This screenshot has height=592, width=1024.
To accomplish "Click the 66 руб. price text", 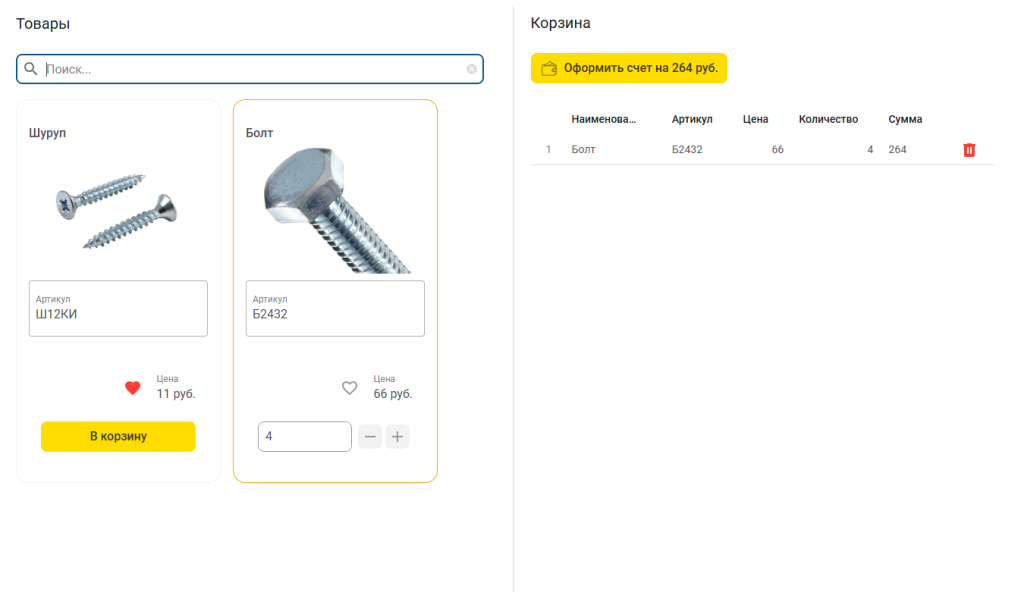I will 392,394.
